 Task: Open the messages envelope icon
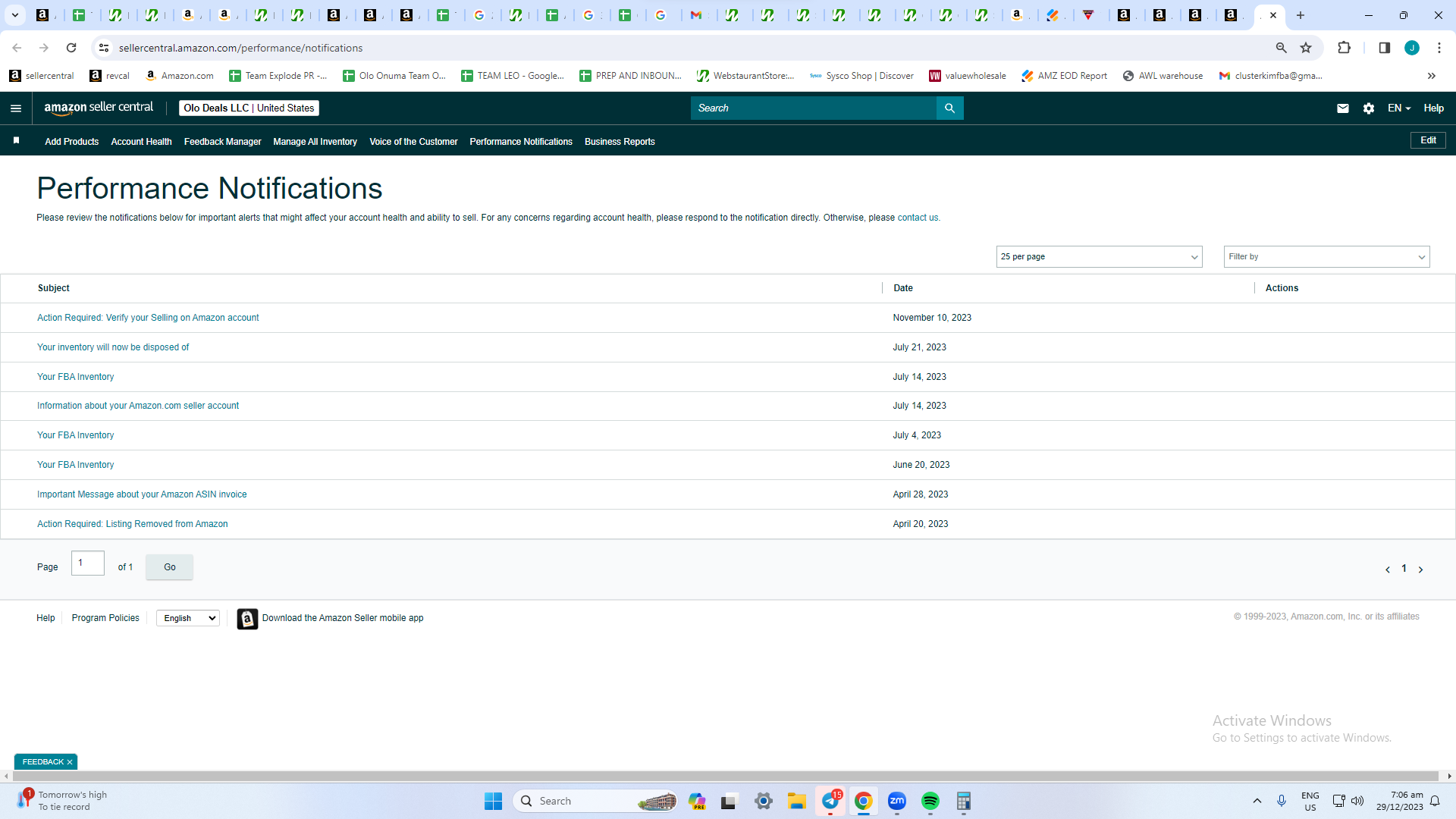coord(1342,108)
